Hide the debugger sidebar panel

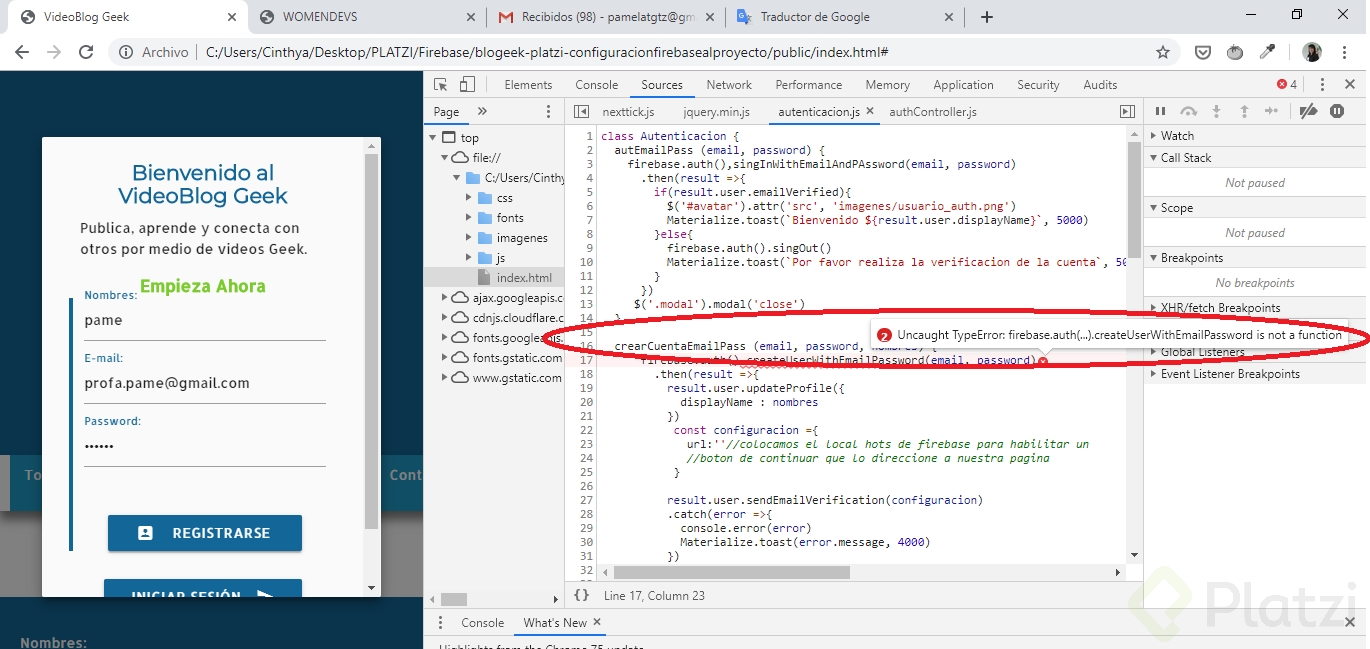coord(1127,112)
